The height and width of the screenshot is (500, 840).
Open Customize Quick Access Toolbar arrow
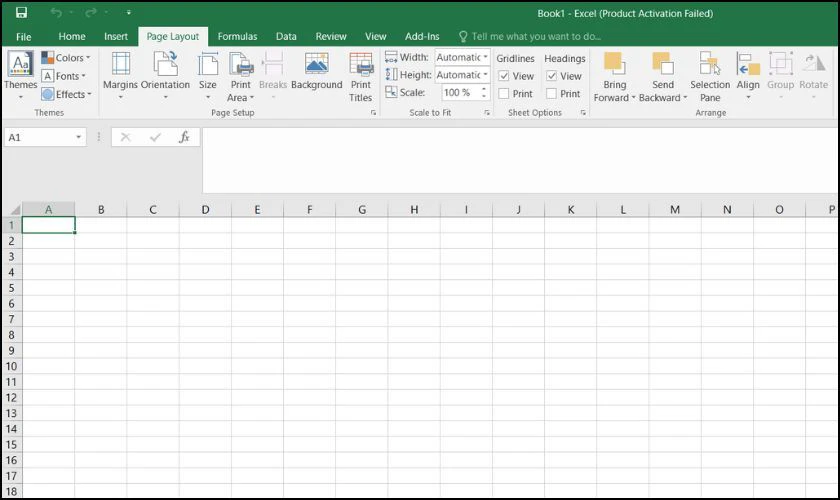pyautogui.click(x=129, y=12)
